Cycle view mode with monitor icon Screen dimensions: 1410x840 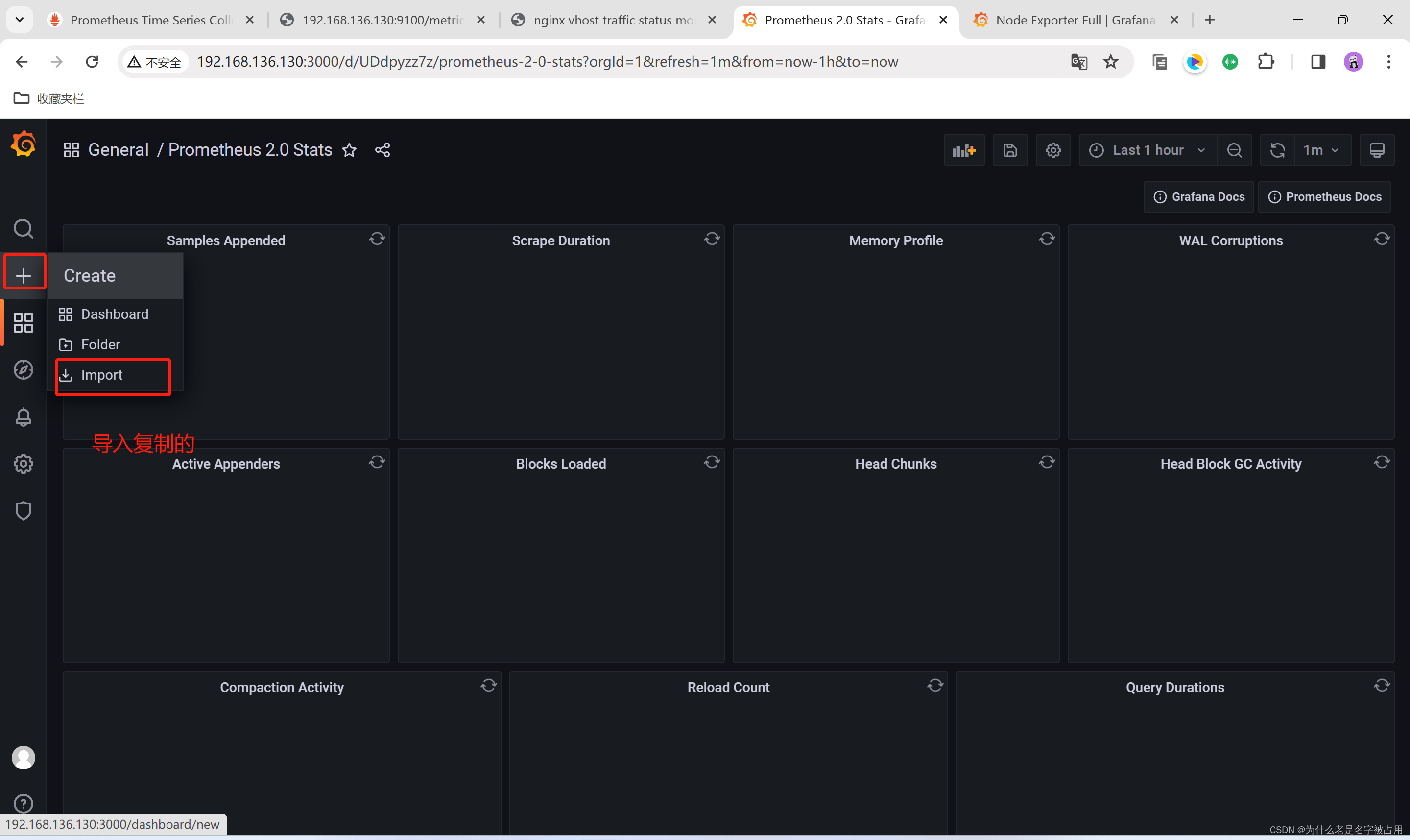click(1377, 150)
